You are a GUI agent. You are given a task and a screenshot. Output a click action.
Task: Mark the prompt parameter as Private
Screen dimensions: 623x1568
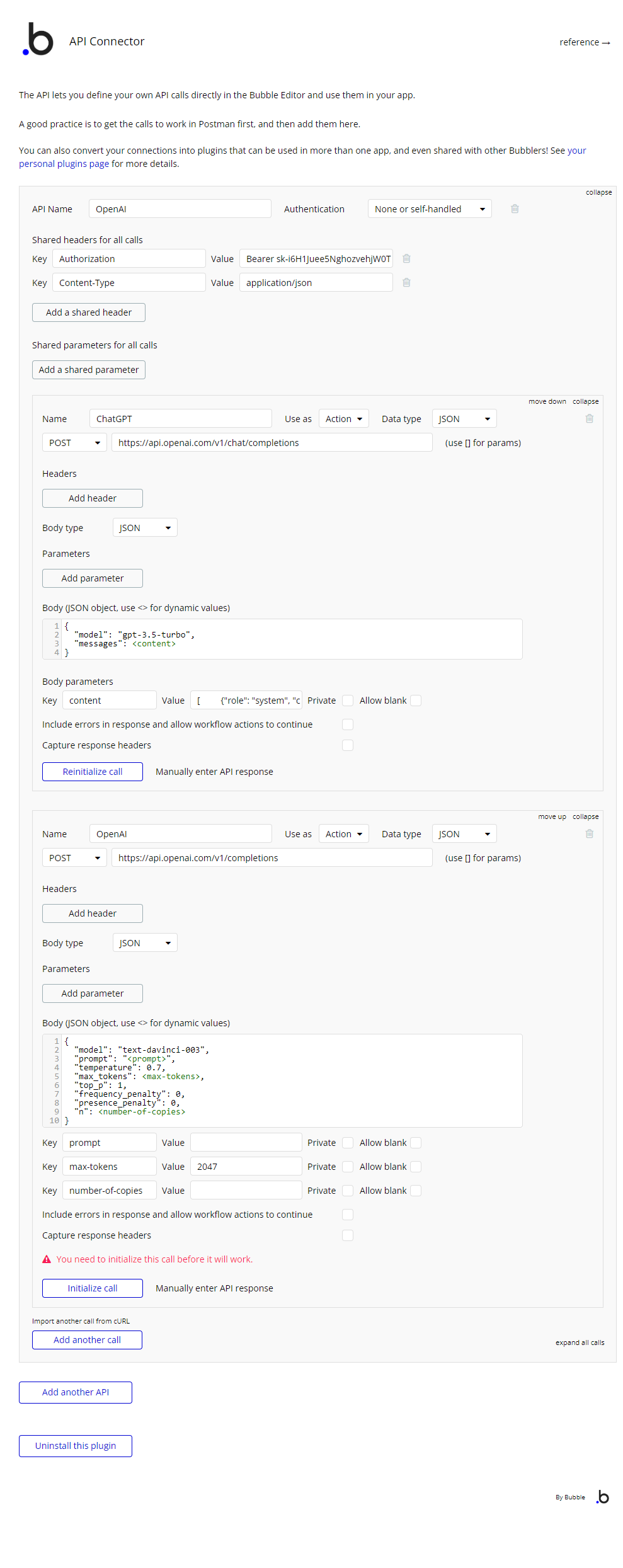348,1143
